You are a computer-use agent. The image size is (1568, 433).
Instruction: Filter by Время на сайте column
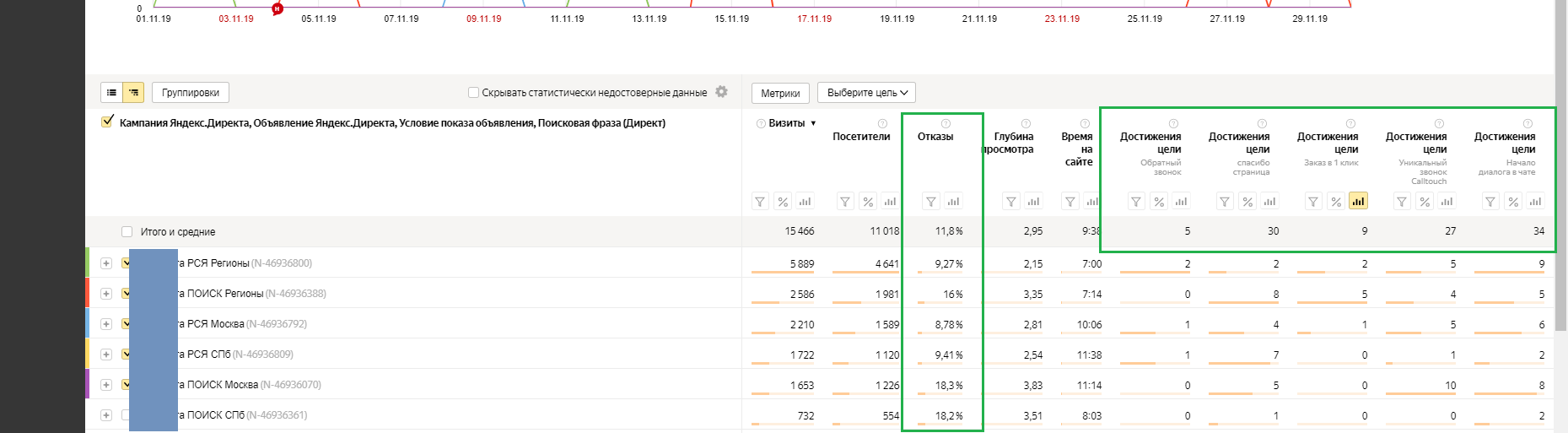pyautogui.click(x=1070, y=201)
